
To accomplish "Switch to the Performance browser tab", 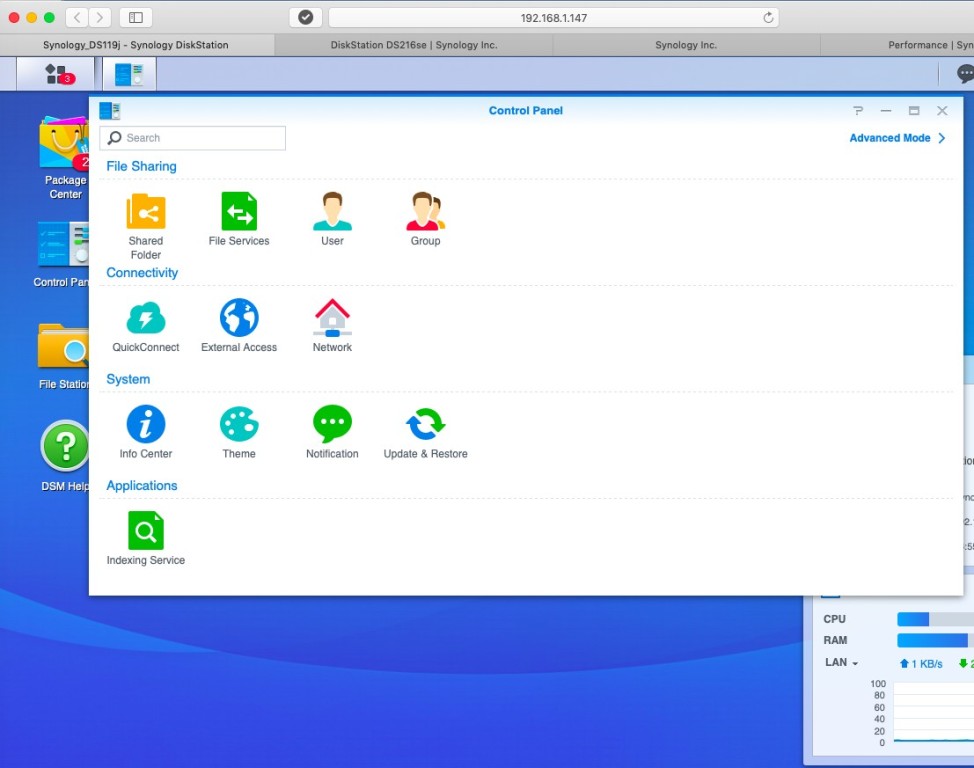I will 898,45.
